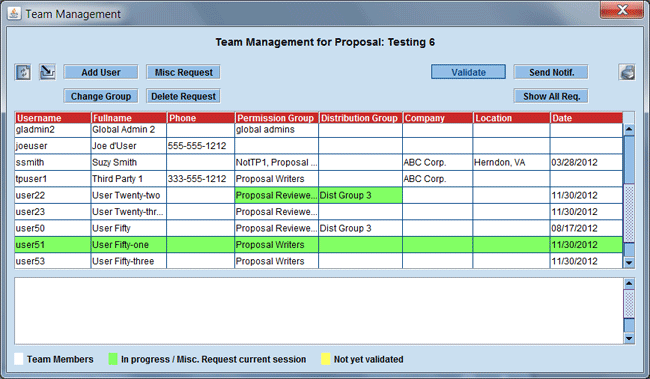
Task: Select the user23 username cell
Action: (53, 212)
